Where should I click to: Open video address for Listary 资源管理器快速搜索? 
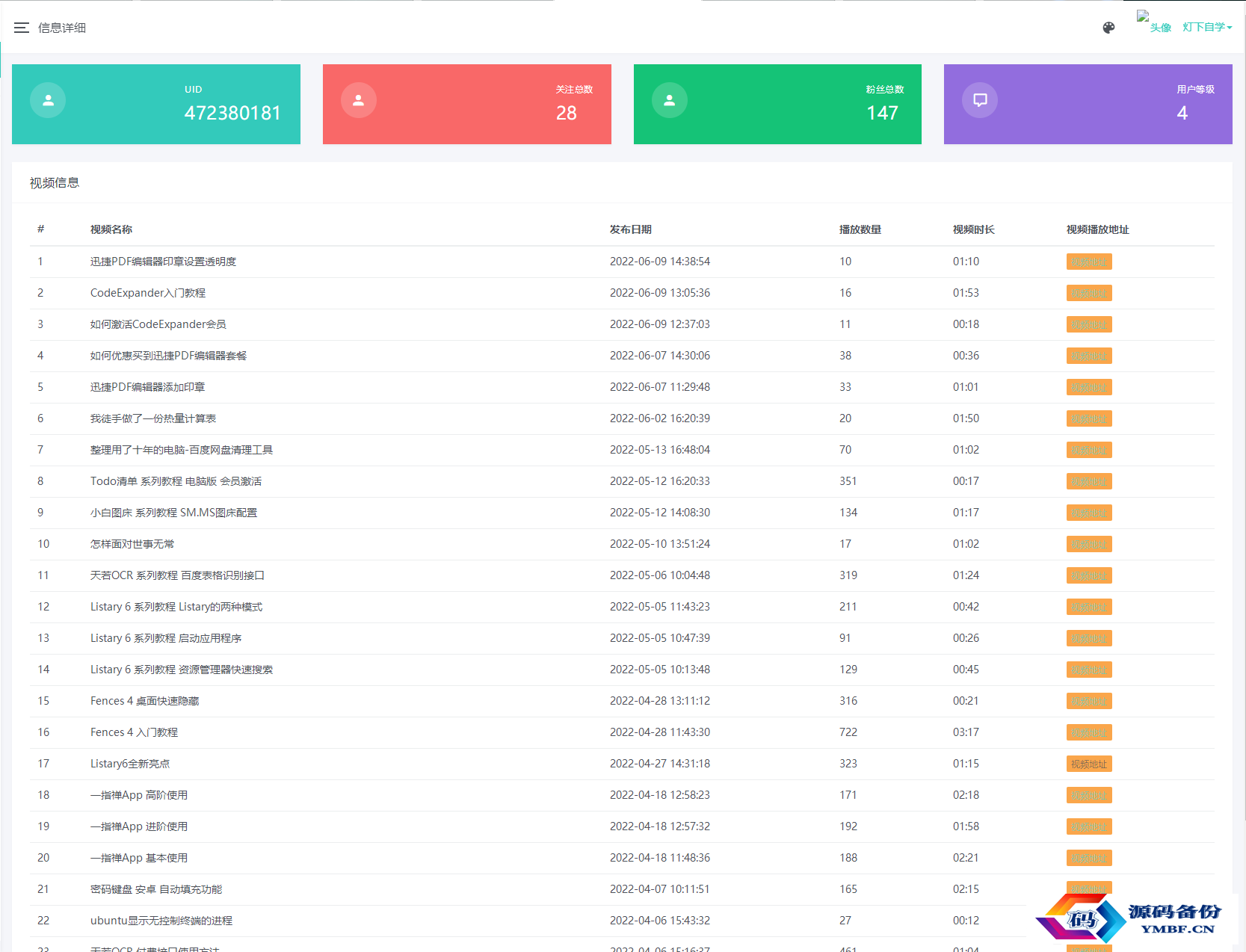(x=1089, y=670)
